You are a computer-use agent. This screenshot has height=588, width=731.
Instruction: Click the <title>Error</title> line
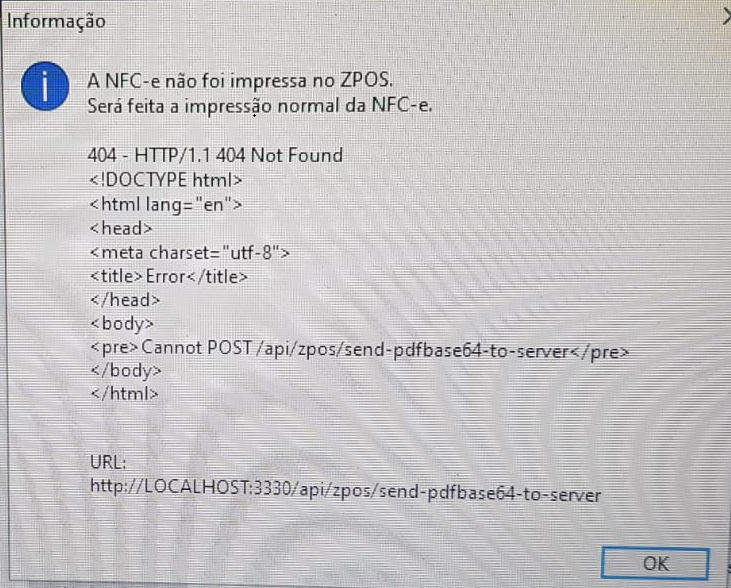point(168,276)
